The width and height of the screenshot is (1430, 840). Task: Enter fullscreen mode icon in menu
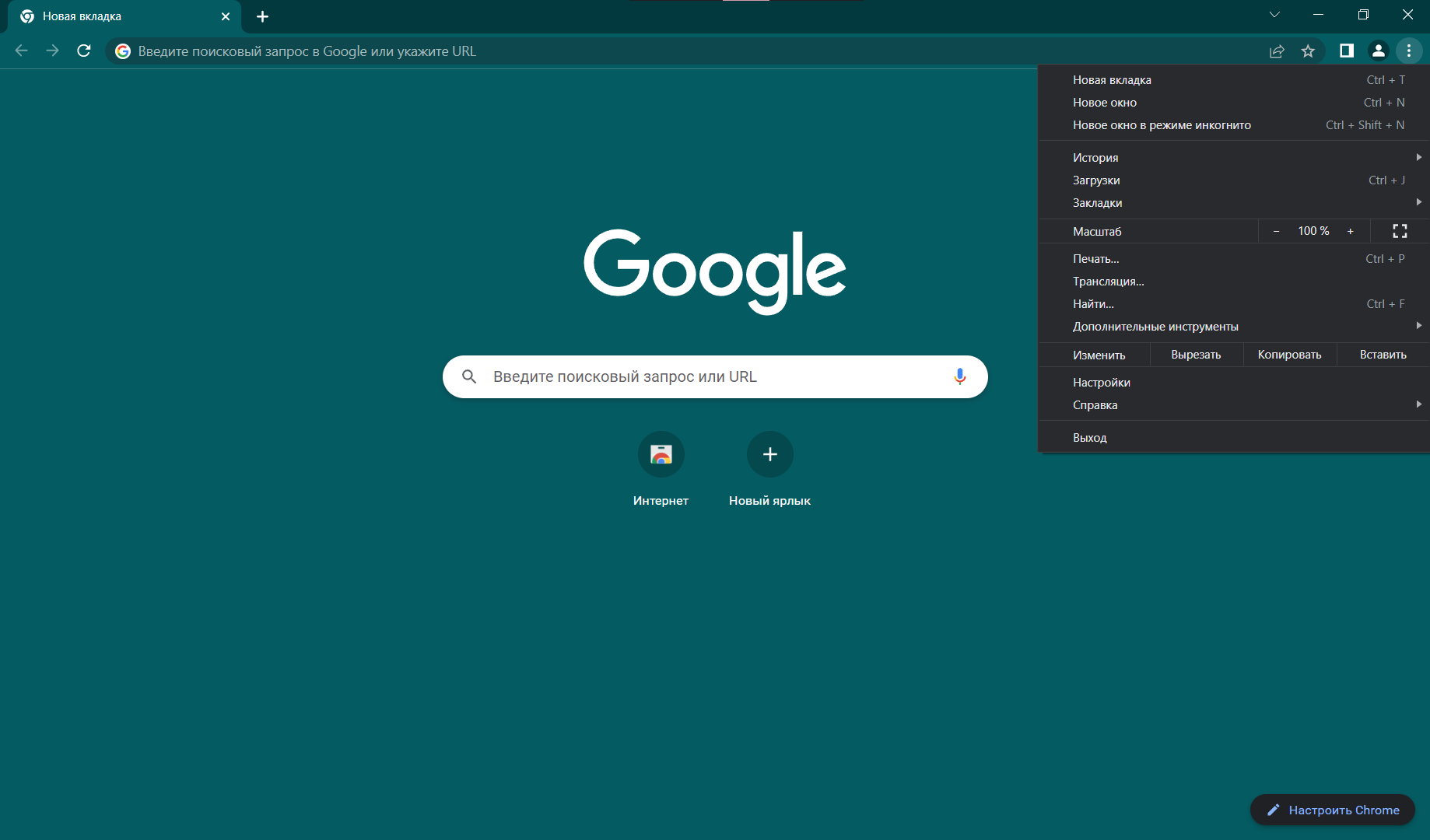point(1400,231)
